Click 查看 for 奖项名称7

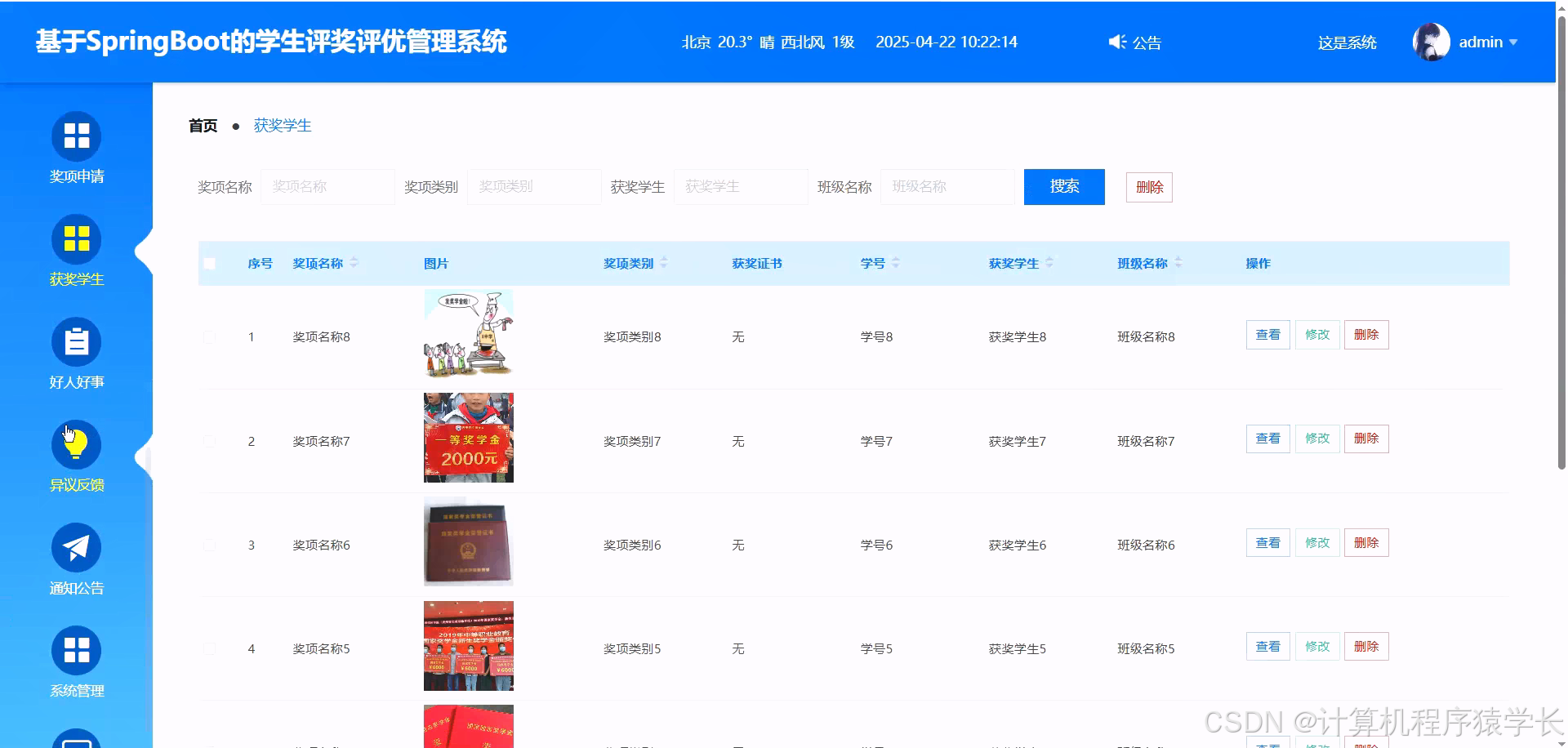pyautogui.click(x=1268, y=439)
